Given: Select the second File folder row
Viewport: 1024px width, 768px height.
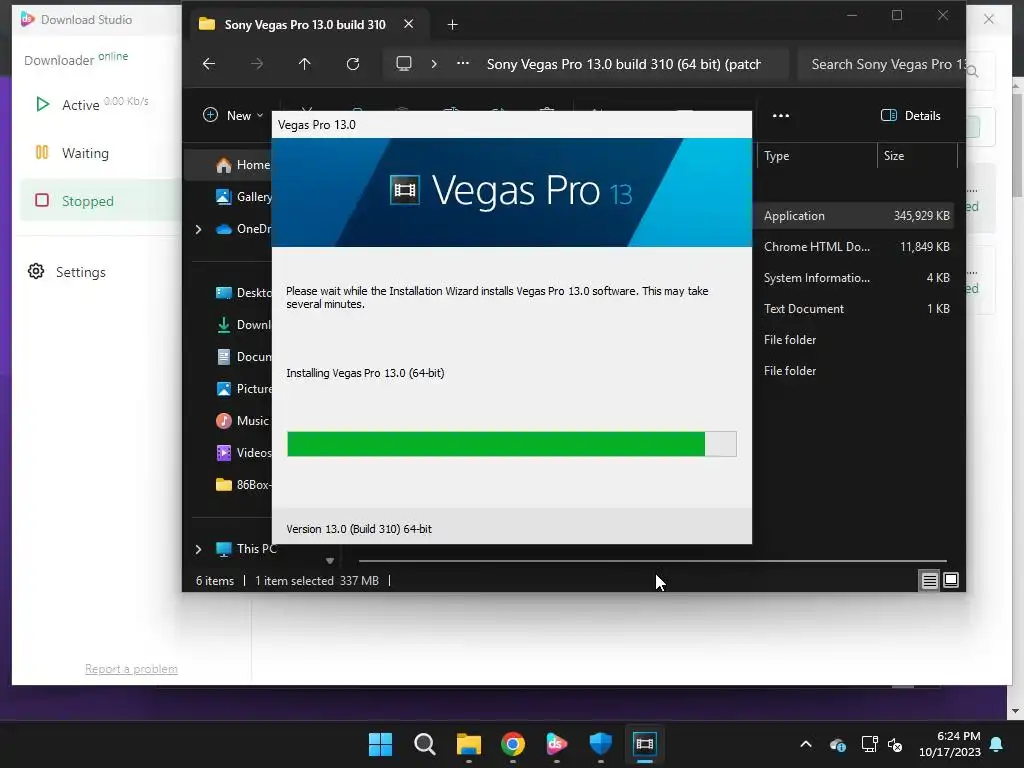Looking at the screenshot, I should [853, 371].
